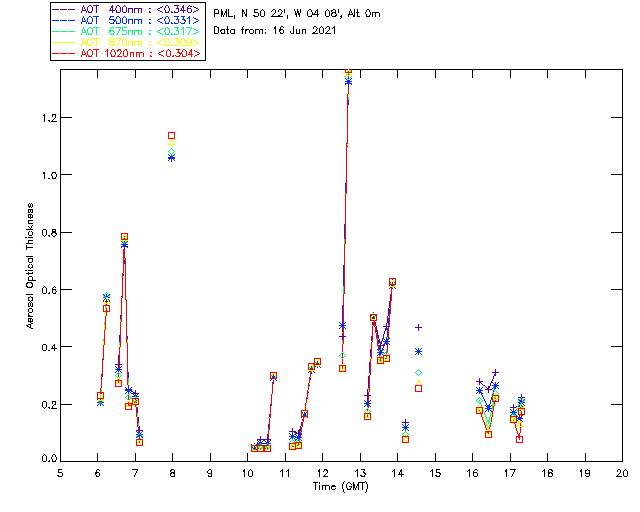640x512 pixels.
Task: Click the x-axis tick label '18'
Action: (x=547, y=473)
